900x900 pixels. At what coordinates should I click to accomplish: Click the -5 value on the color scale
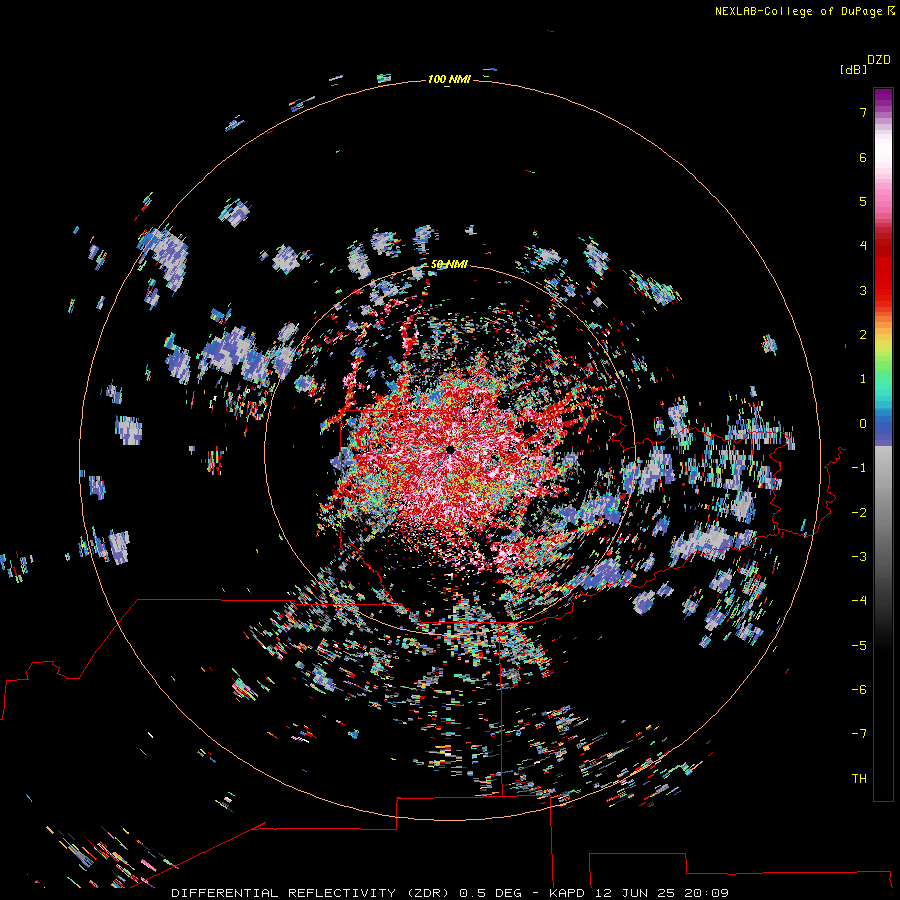coord(859,646)
